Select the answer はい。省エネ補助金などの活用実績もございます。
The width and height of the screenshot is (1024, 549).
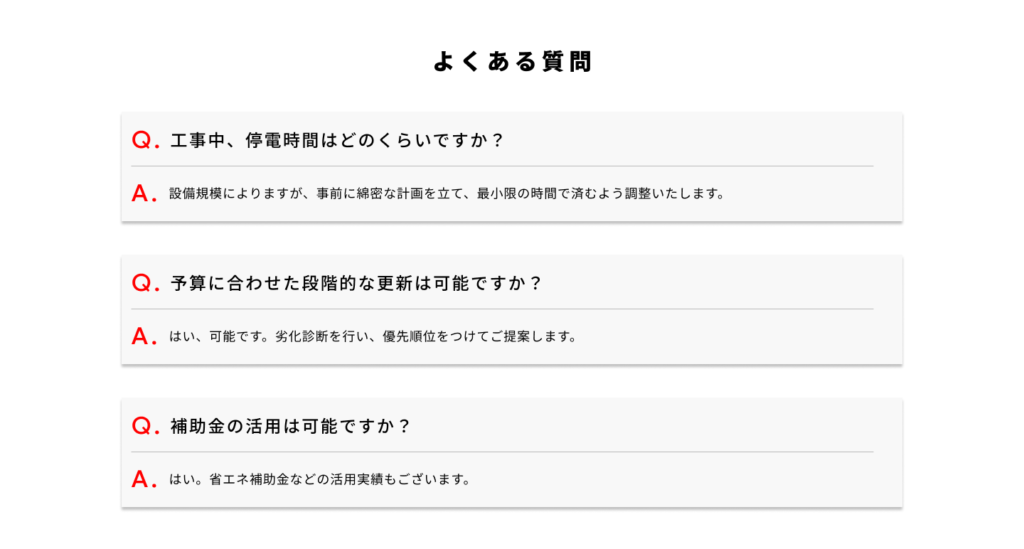319,480
